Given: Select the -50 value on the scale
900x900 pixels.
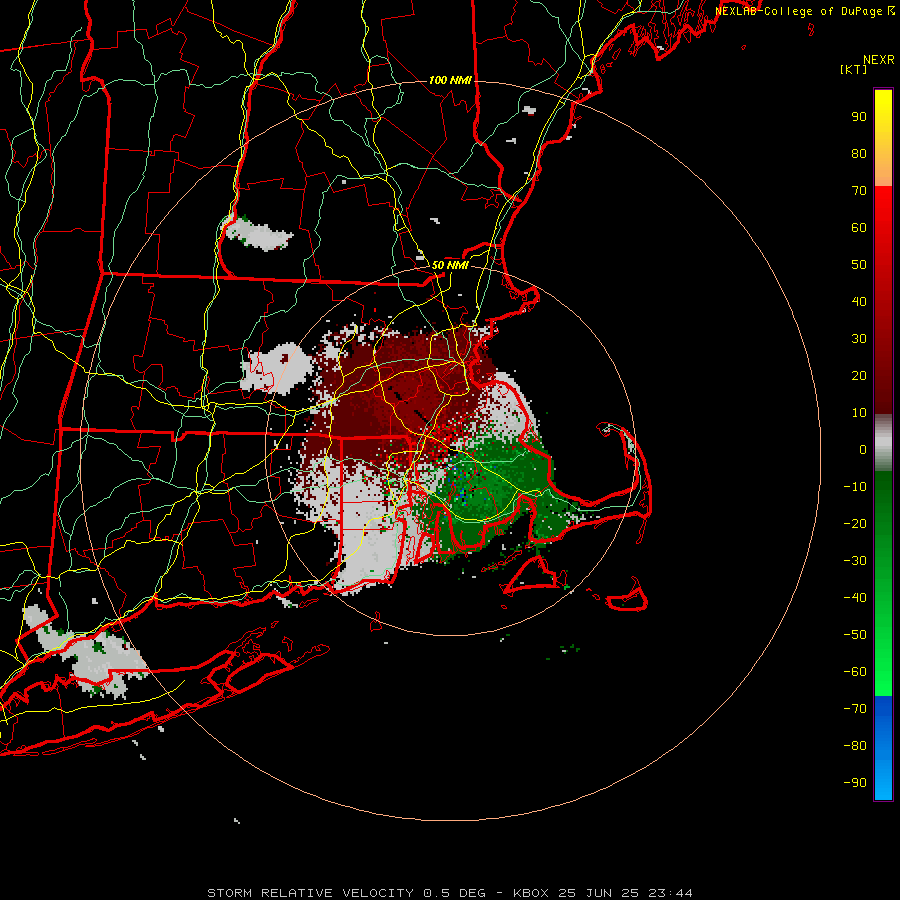Looking at the screenshot, I should coord(855,635).
